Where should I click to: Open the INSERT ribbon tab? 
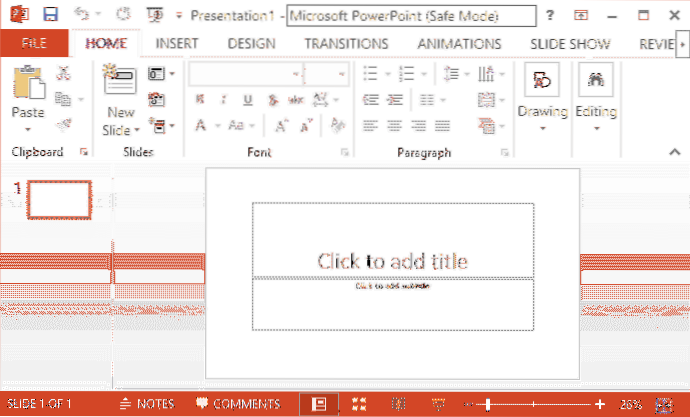(x=175, y=44)
